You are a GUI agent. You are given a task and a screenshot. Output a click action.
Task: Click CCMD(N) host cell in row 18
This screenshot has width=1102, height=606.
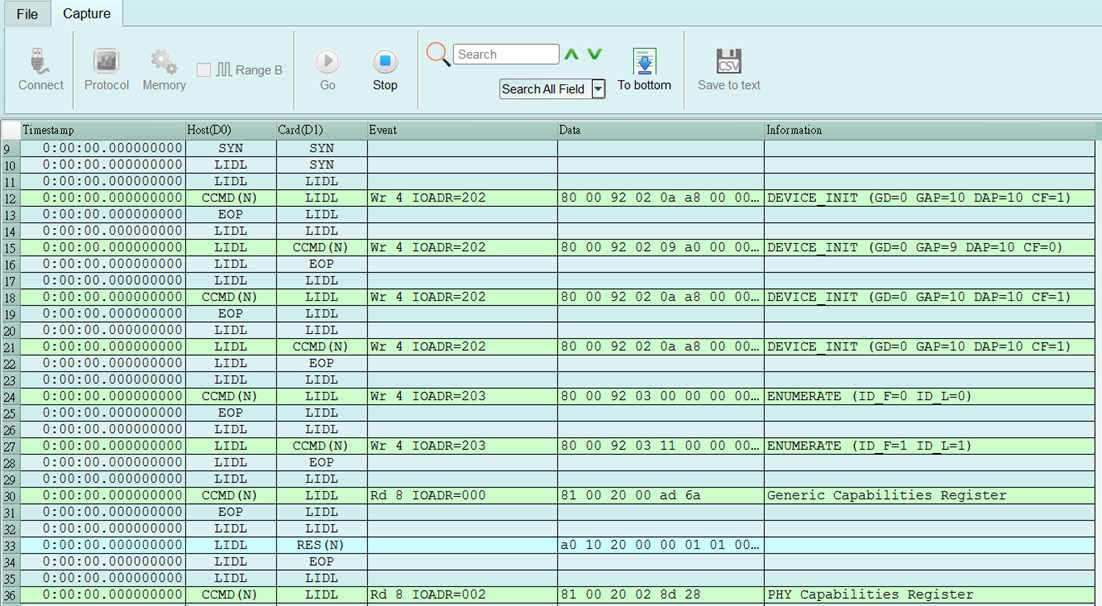pyautogui.click(x=231, y=297)
